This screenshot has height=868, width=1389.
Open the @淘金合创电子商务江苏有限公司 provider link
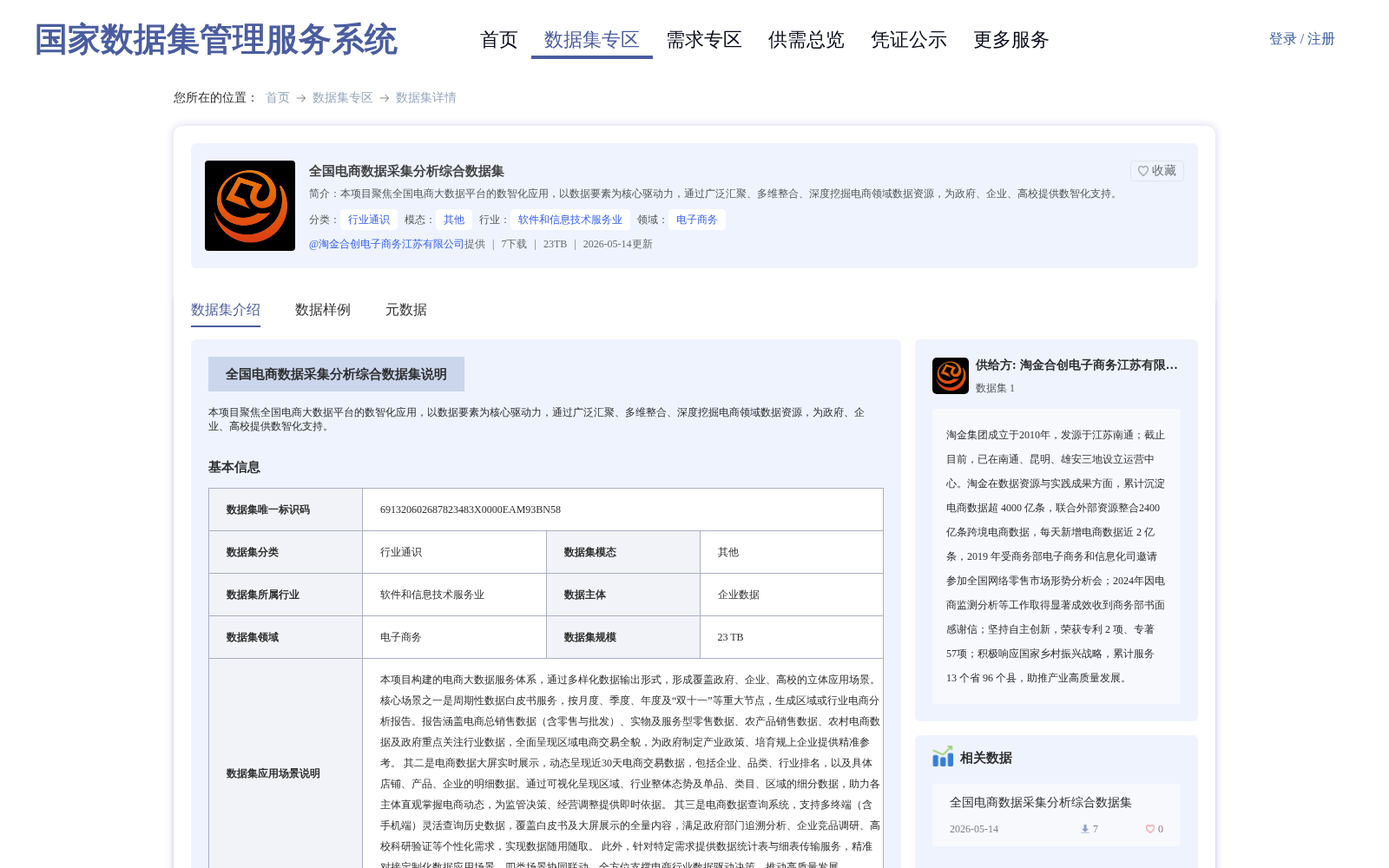pos(386,244)
